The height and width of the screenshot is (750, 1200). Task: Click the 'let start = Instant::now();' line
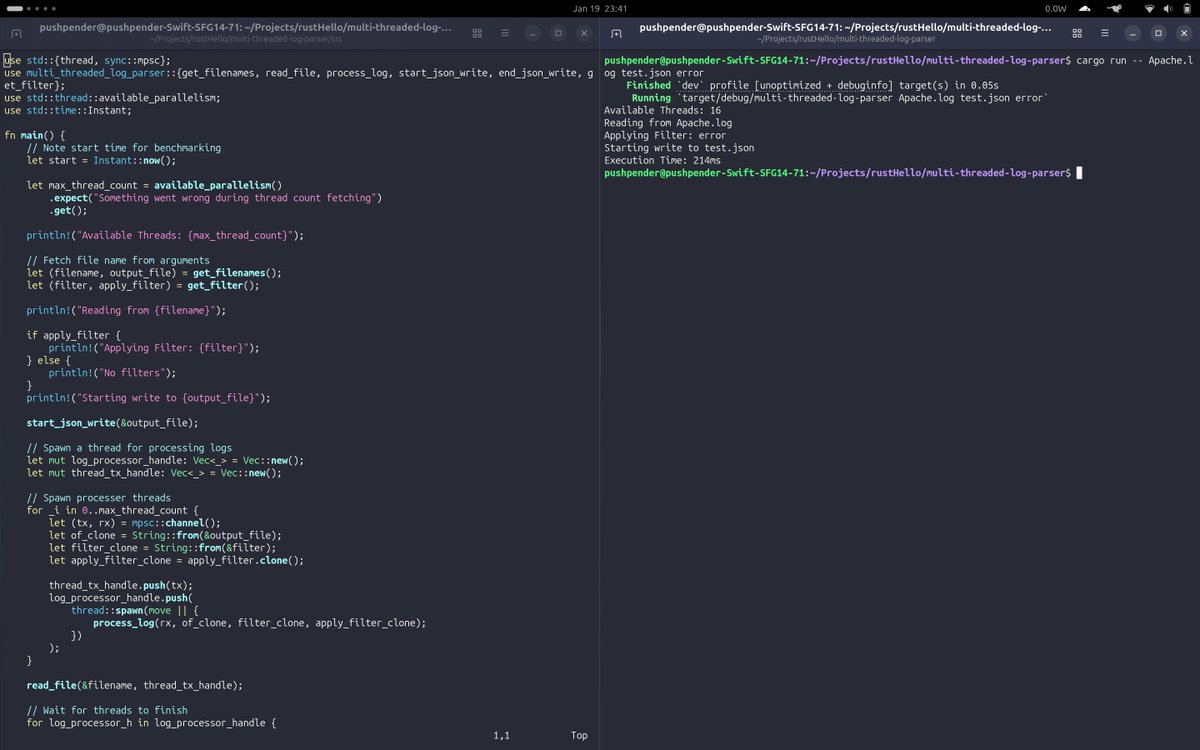pyautogui.click(x=101, y=160)
